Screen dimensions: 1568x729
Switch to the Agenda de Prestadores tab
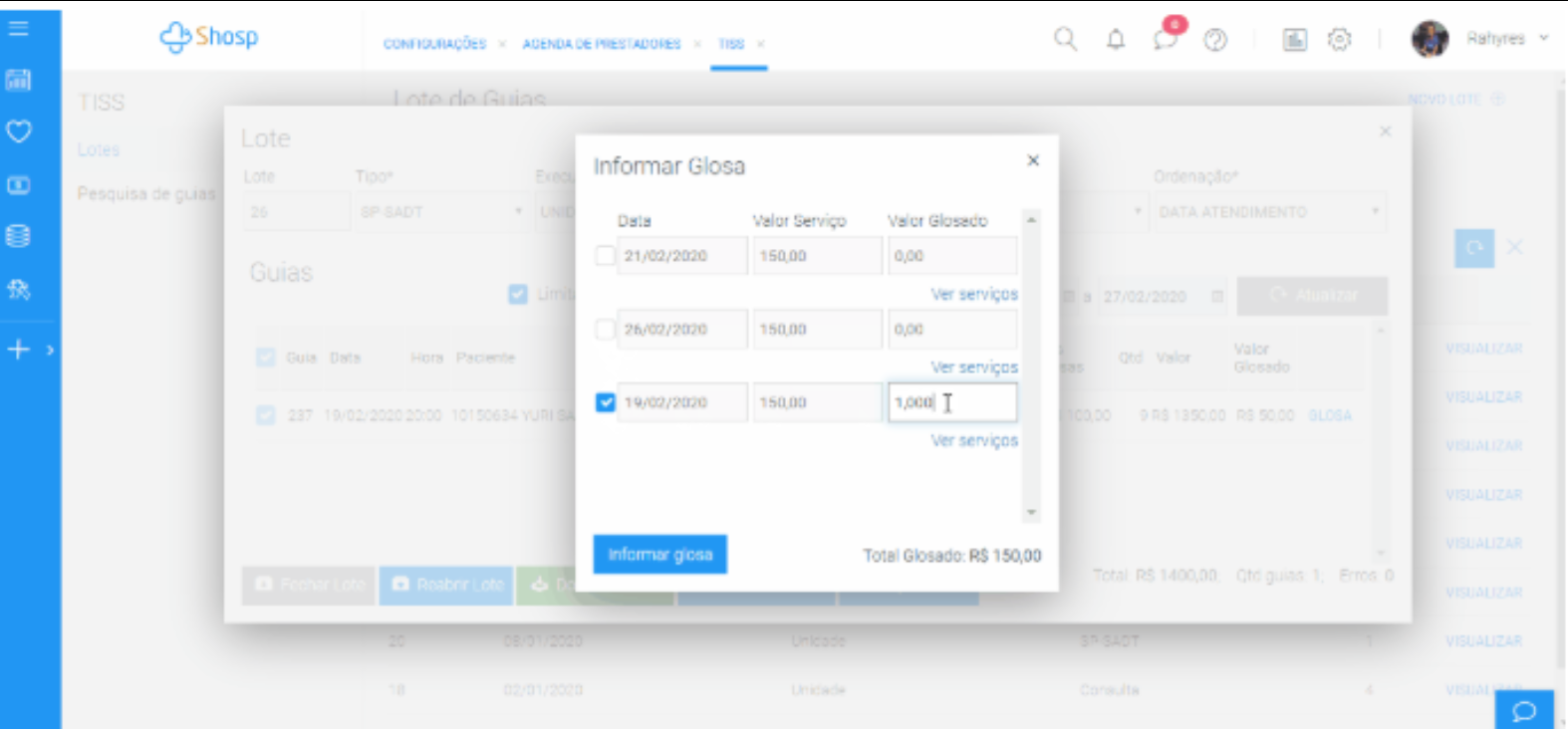(601, 44)
